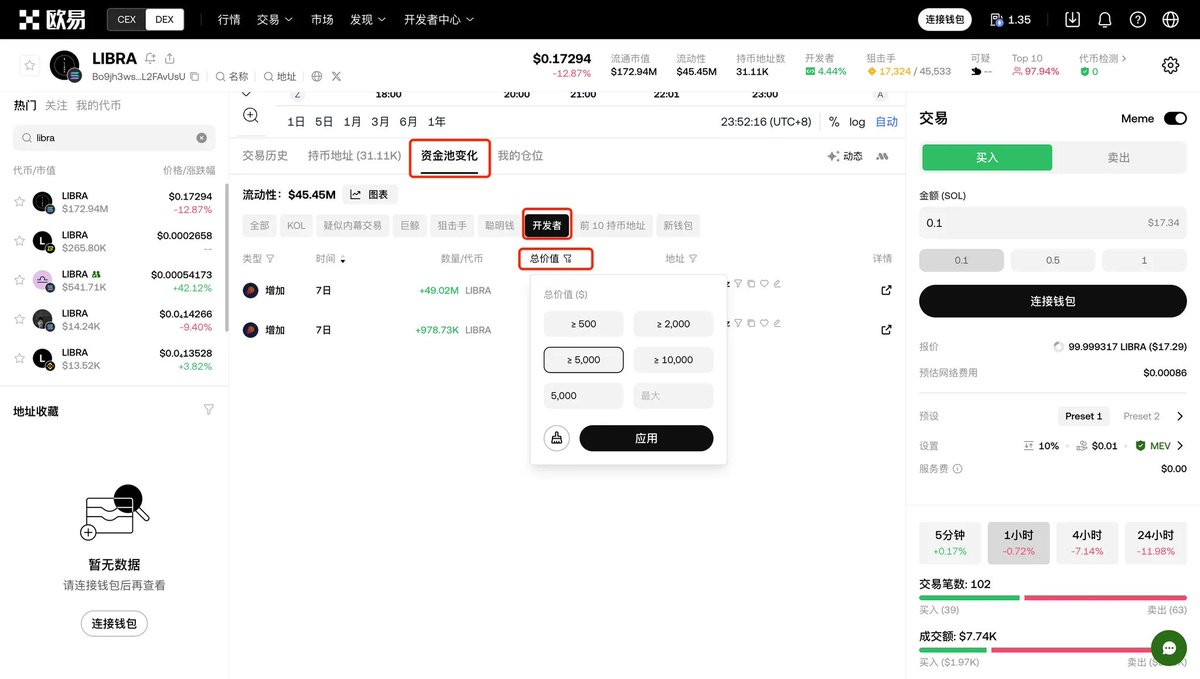The height and width of the screenshot is (679, 1200).
Task: Switch to the 我的仓位 tab
Action: 520,156
